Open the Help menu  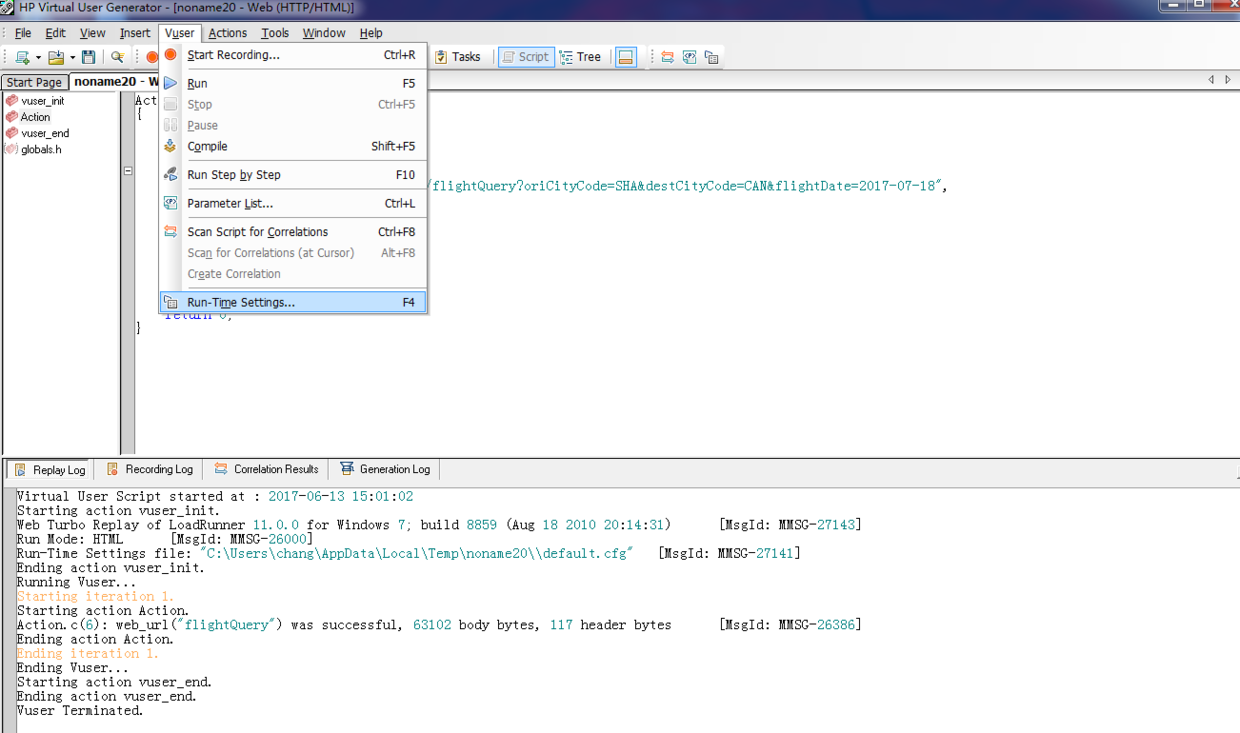[371, 33]
